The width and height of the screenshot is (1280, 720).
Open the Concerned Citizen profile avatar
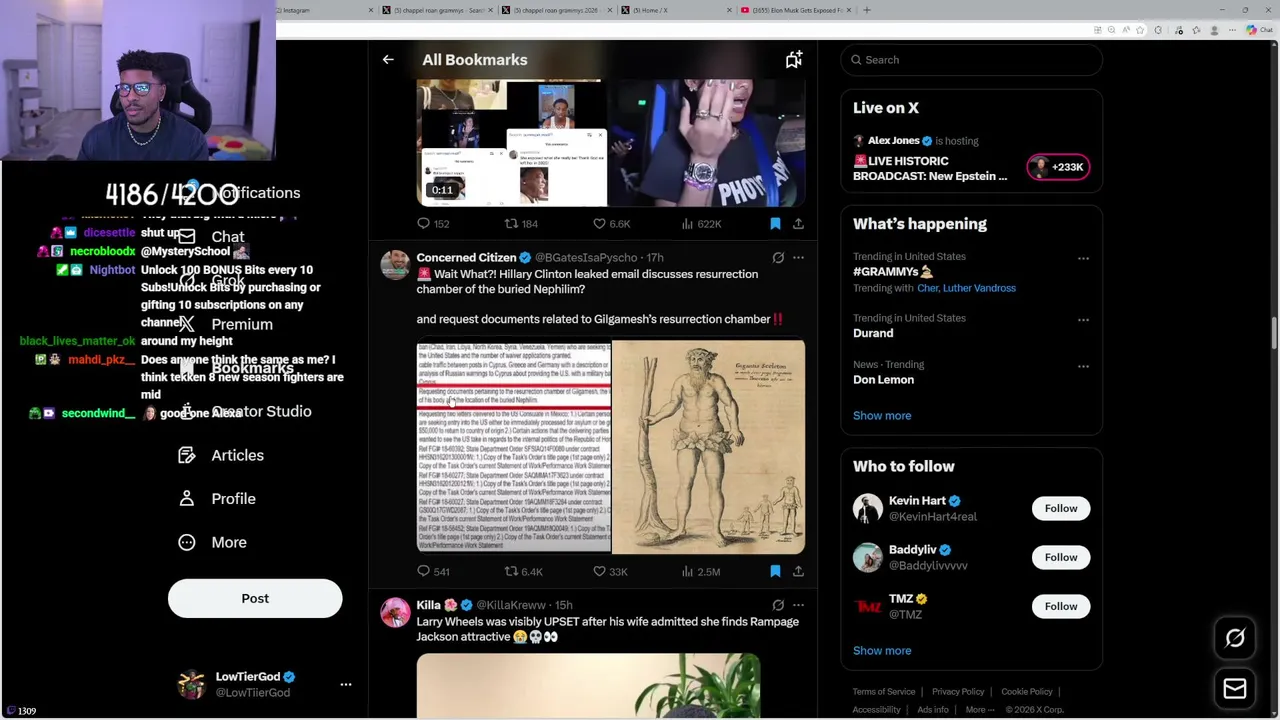pyautogui.click(x=395, y=266)
